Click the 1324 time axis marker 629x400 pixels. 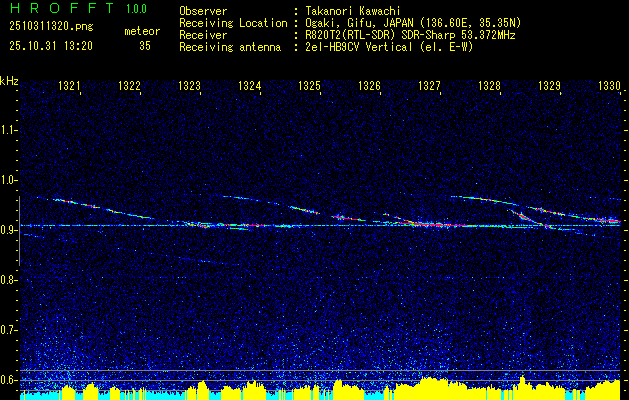tap(250, 85)
